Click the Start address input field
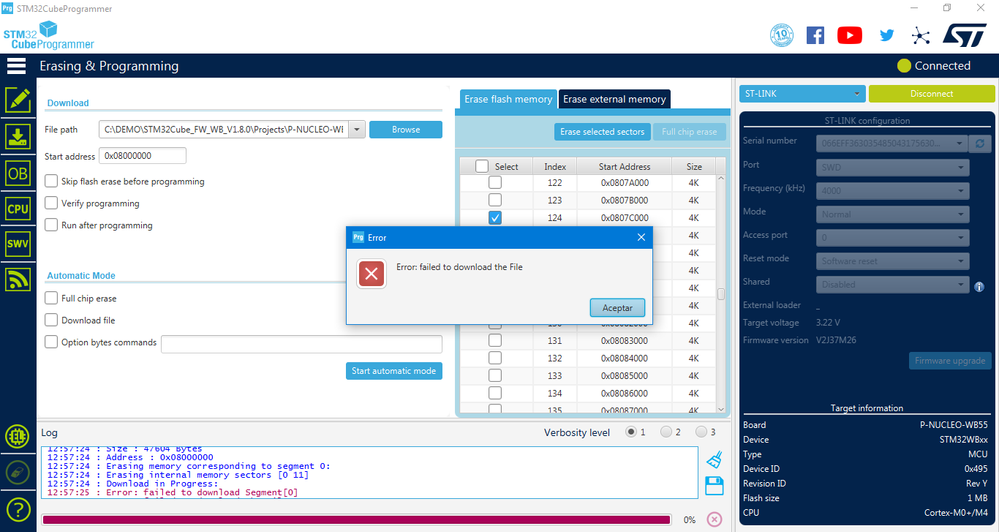The image size is (999, 532). coord(143,155)
